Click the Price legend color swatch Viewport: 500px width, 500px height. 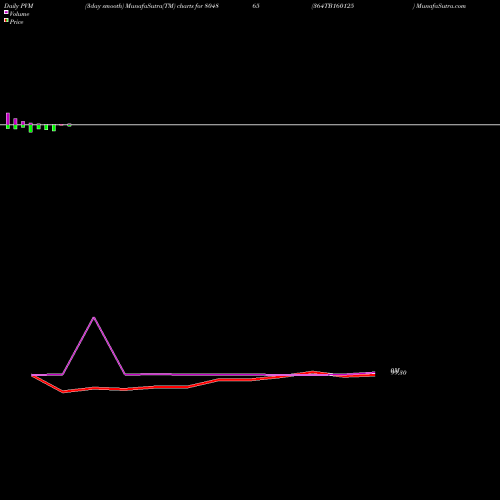point(6,20)
